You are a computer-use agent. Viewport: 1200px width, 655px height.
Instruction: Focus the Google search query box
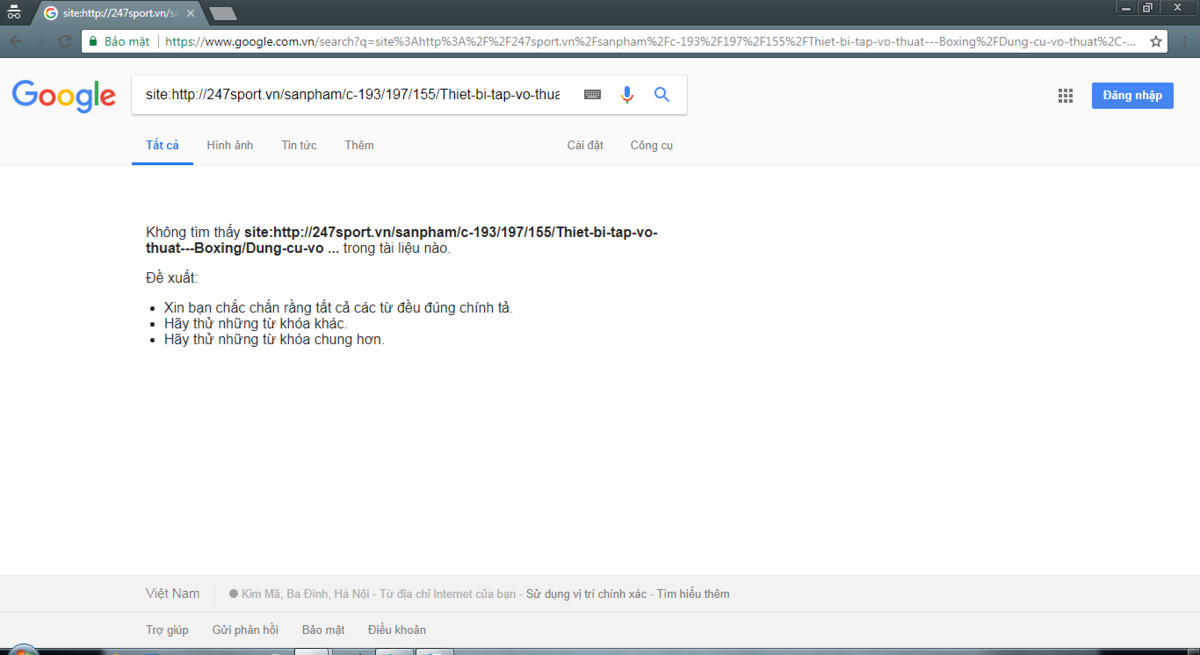click(x=353, y=94)
